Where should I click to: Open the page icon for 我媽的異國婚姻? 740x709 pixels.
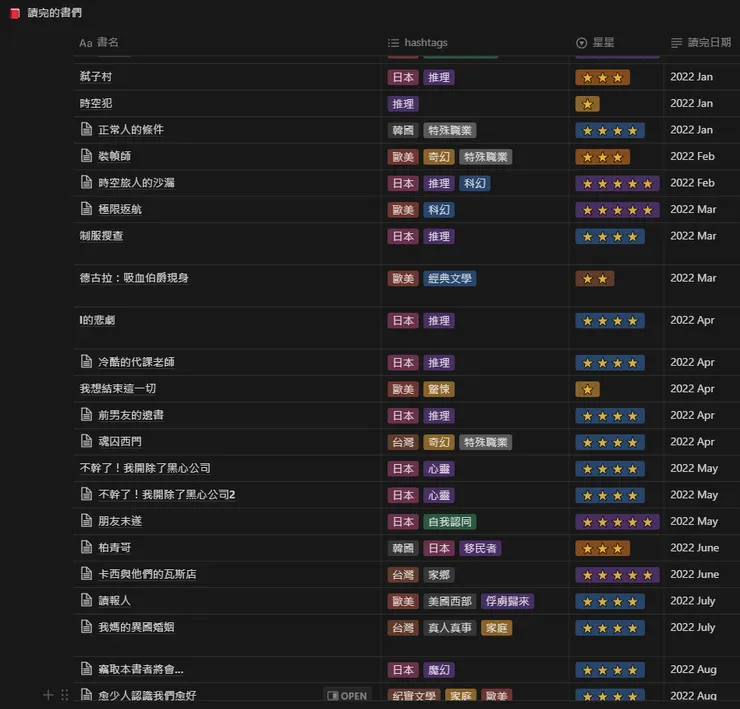tap(86, 626)
